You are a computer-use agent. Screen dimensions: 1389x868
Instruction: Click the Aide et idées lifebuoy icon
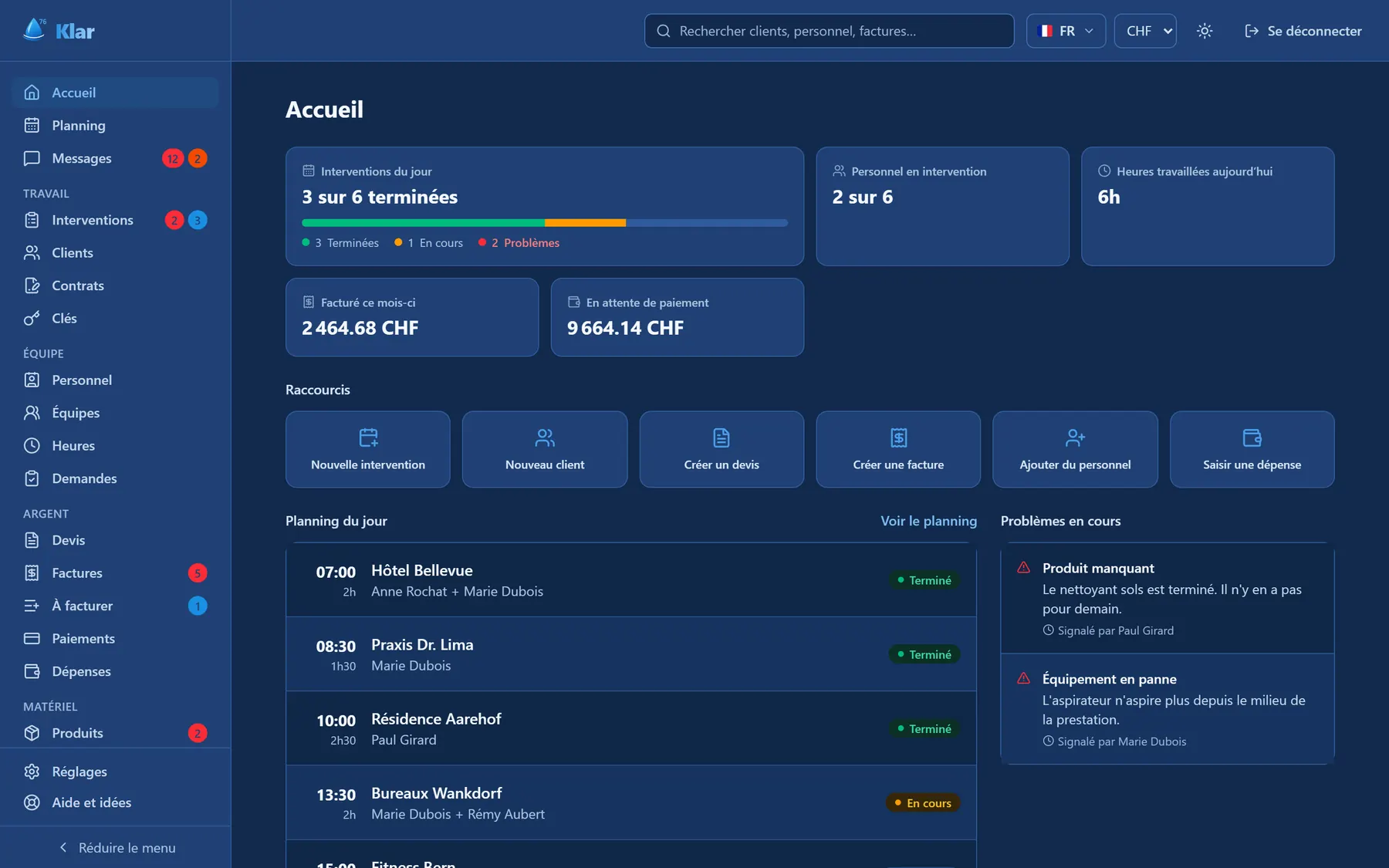click(x=32, y=802)
